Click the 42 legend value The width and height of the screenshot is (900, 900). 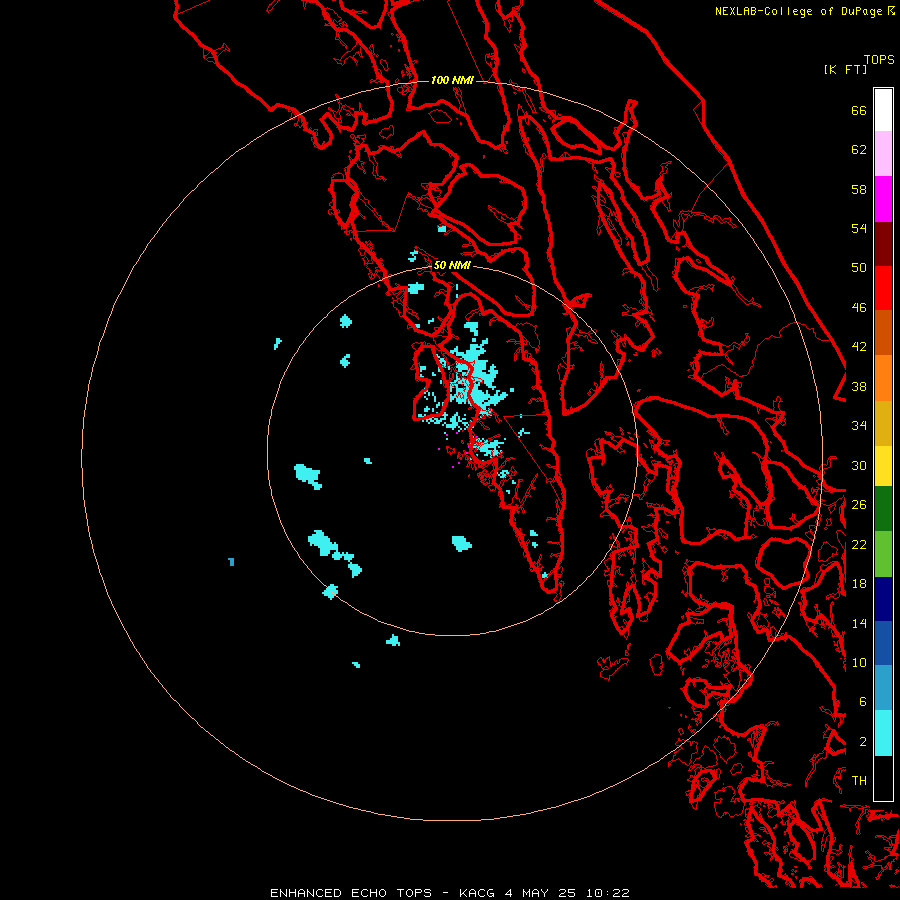tap(859, 347)
